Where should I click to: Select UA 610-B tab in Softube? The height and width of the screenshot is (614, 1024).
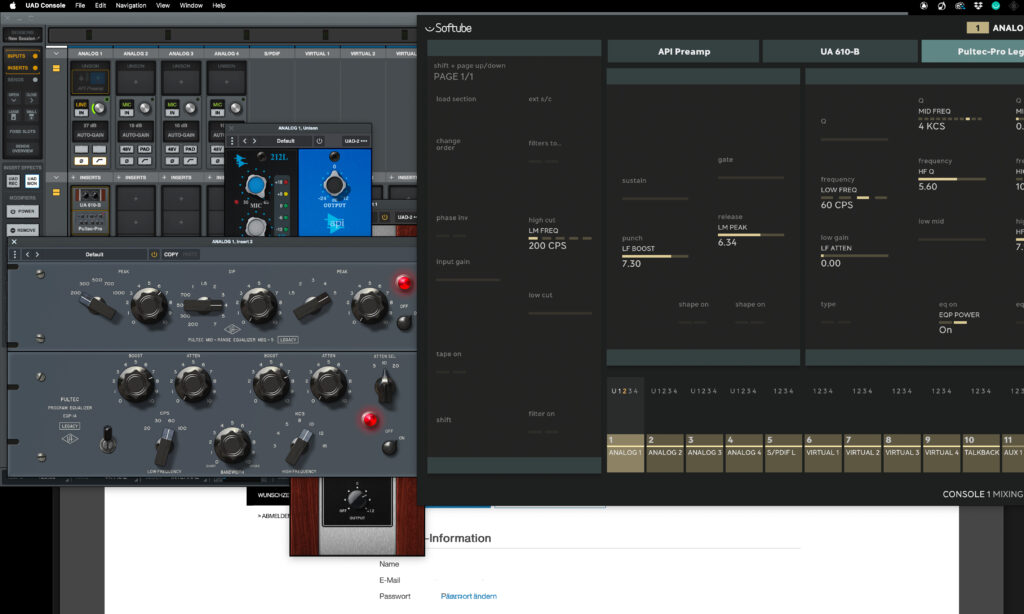[x=840, y=52]
